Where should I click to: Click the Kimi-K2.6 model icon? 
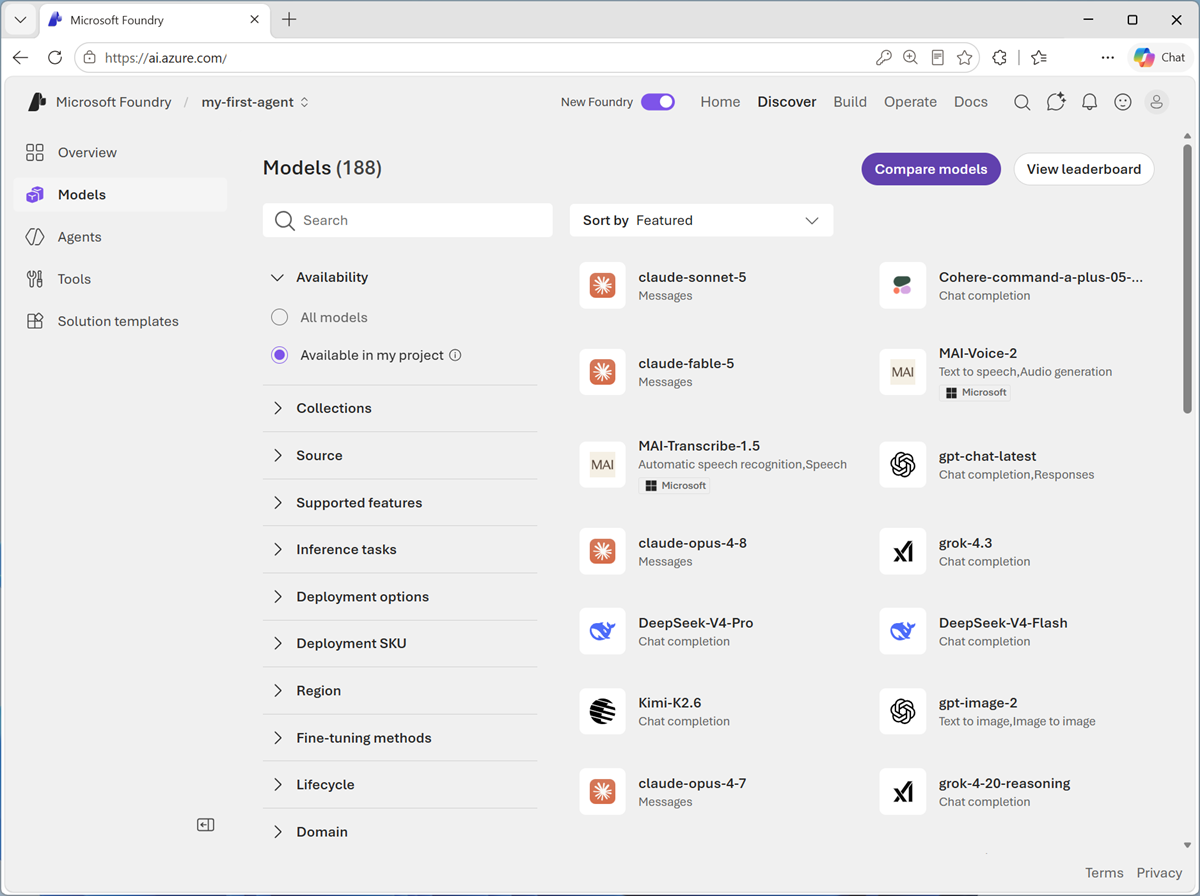click(602, 711)
